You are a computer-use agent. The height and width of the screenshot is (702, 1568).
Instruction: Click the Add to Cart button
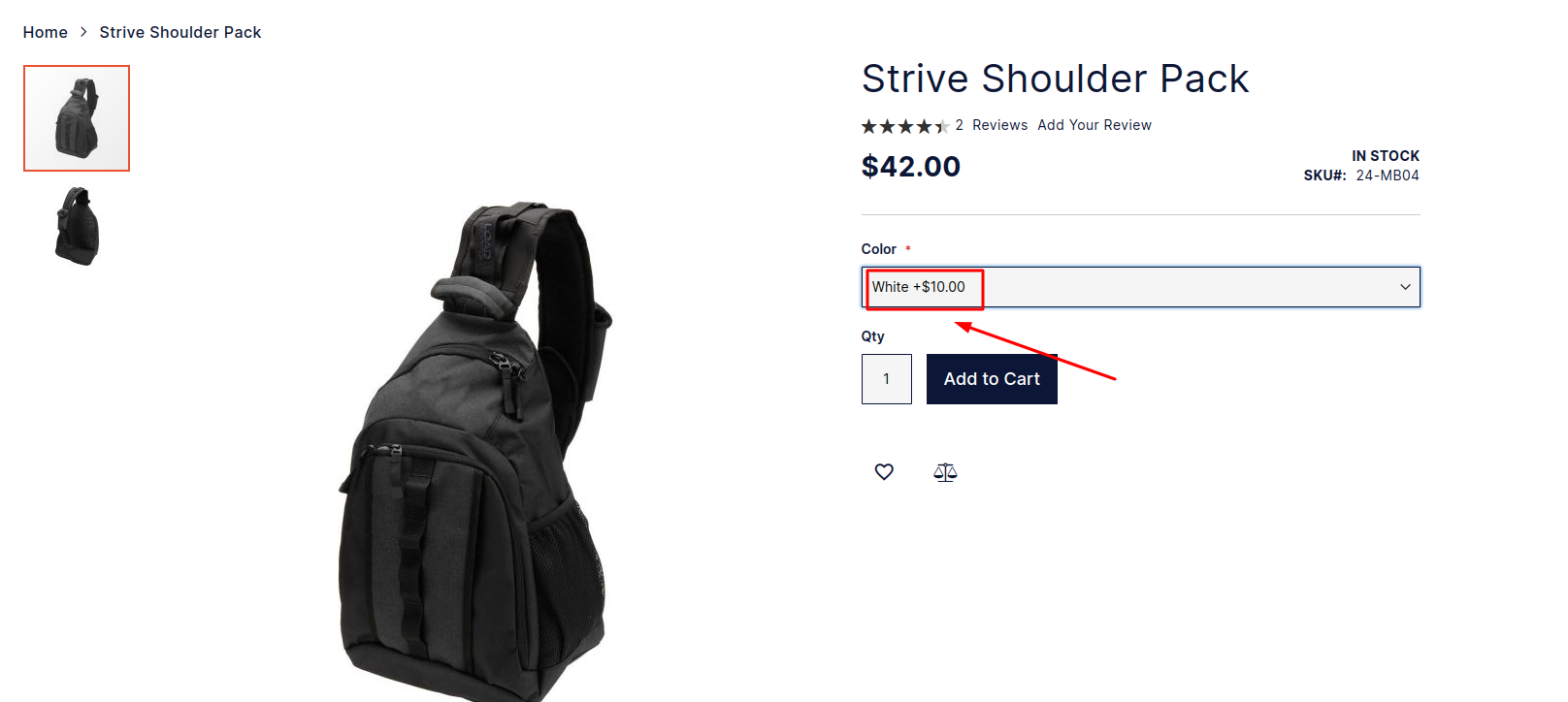point(992,379)
